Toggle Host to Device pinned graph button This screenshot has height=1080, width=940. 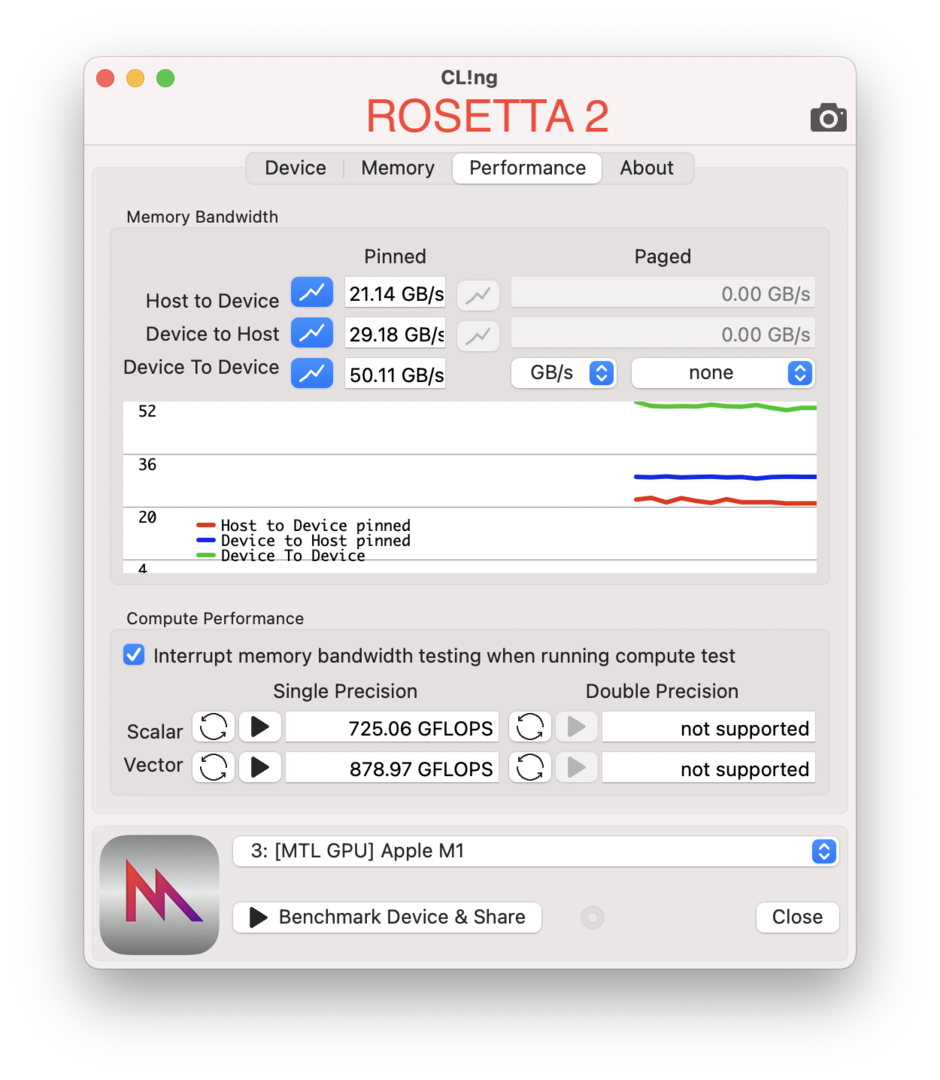point(312,293)
